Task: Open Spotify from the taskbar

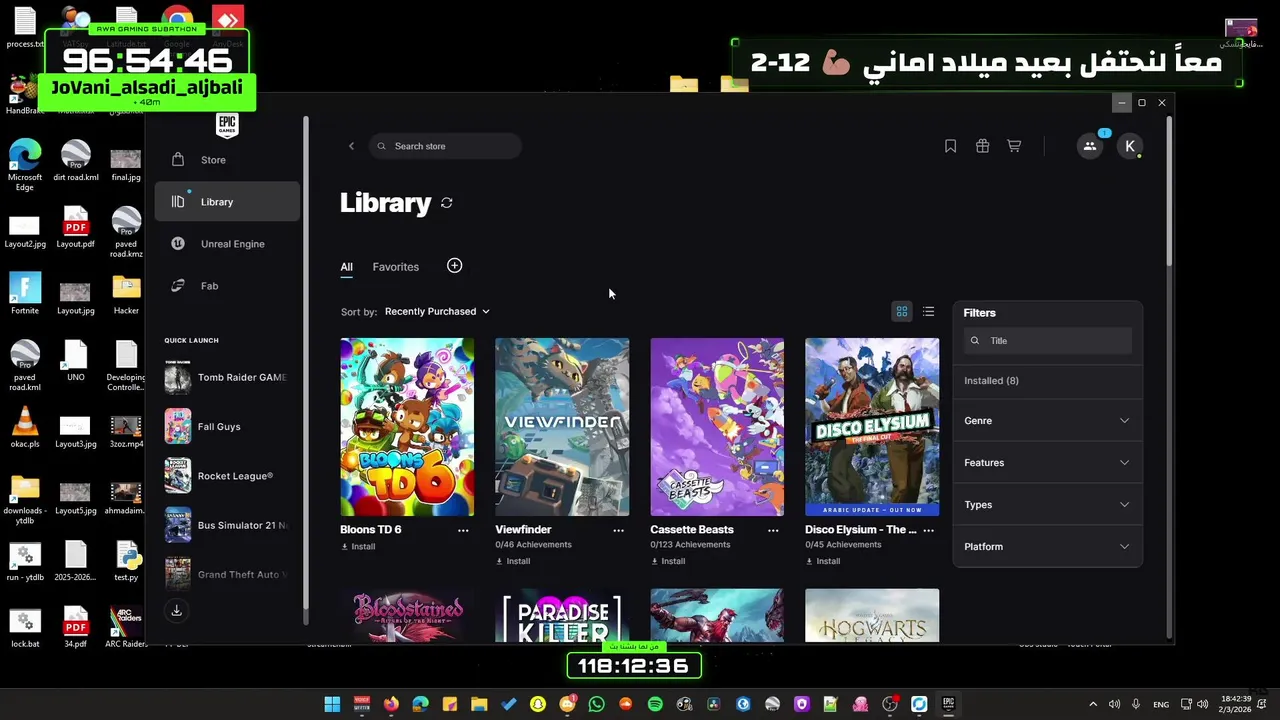Action: point(655,704)
